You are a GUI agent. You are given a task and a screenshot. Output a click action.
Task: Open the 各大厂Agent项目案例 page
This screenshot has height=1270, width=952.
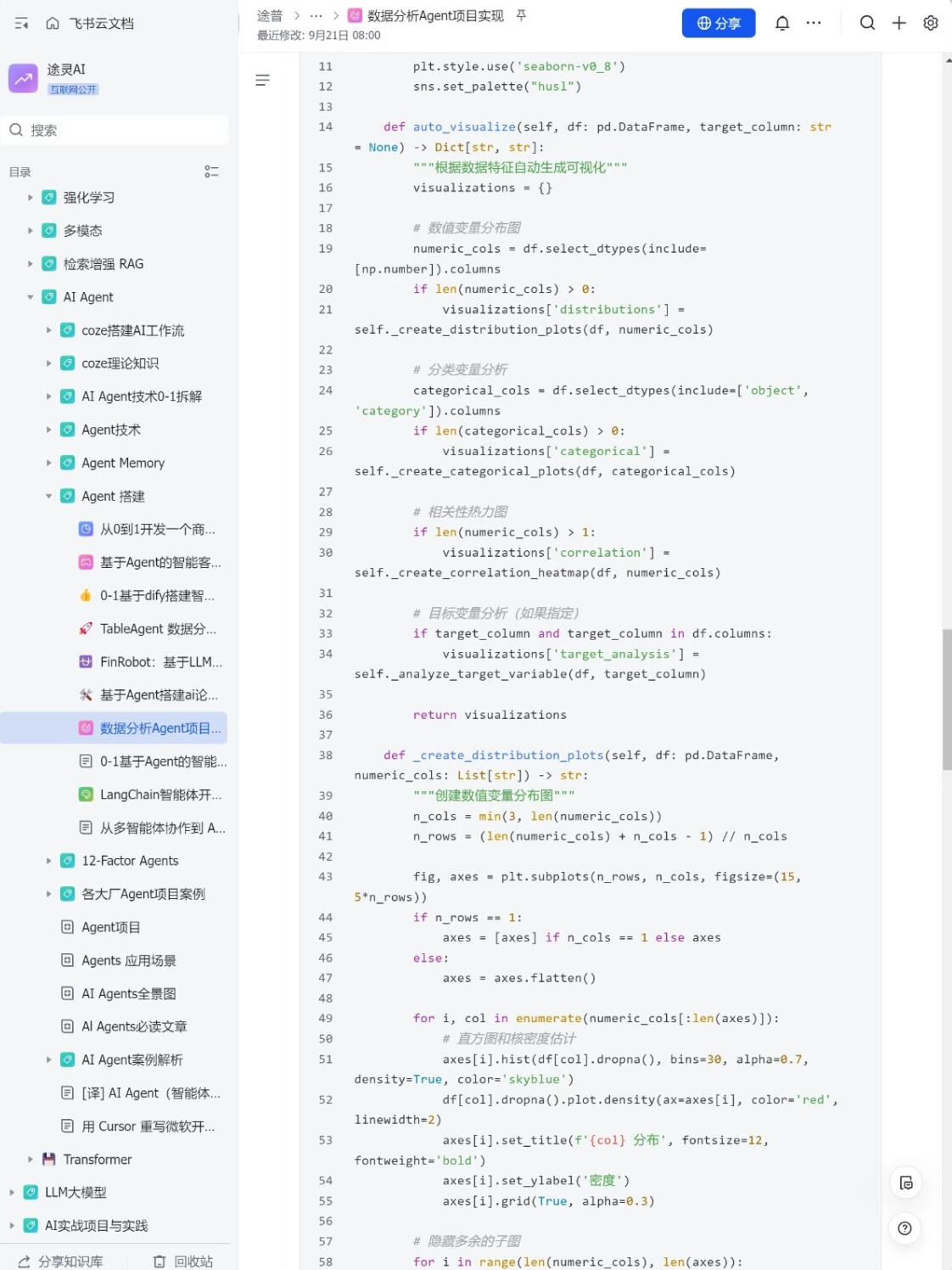tap(143, 893)
